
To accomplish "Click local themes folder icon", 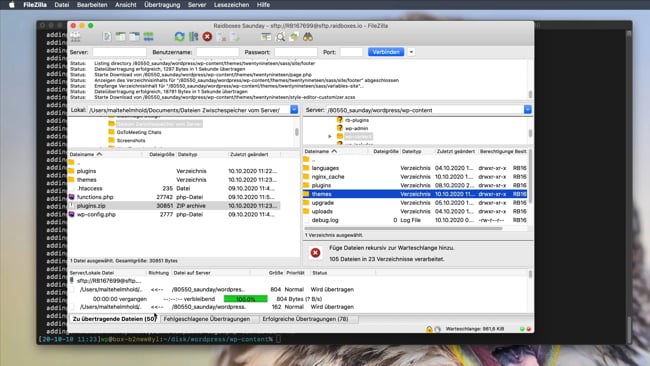I will [71, 180].
